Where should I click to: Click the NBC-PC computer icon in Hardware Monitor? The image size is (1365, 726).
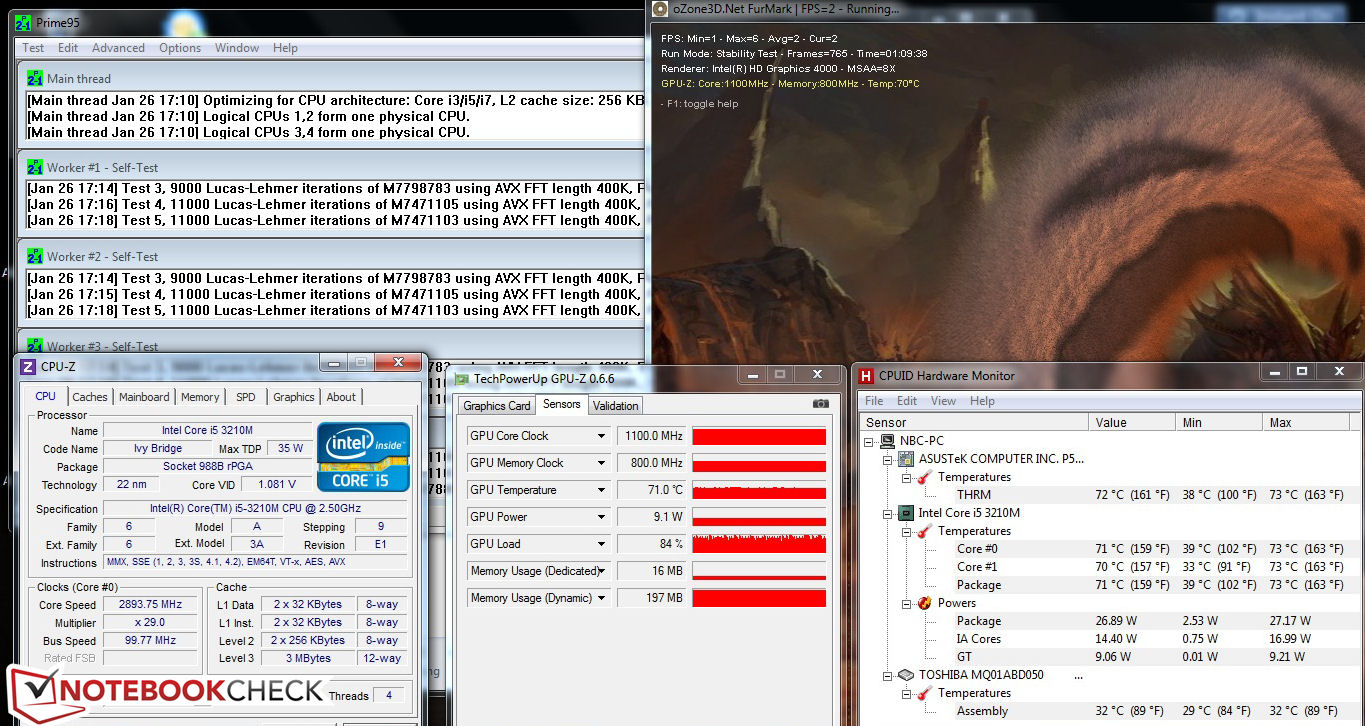click(x=888, y=441)
